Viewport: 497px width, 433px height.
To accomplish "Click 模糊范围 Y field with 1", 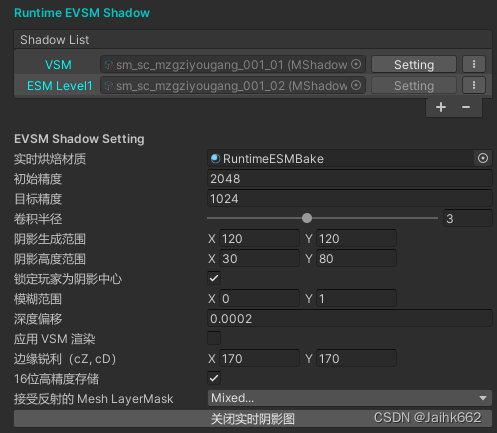I will click(x=356, y=299).
